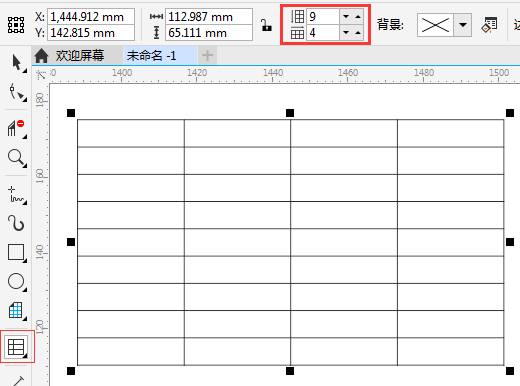Click the ruler origin corner icon

tap(41, 75)
